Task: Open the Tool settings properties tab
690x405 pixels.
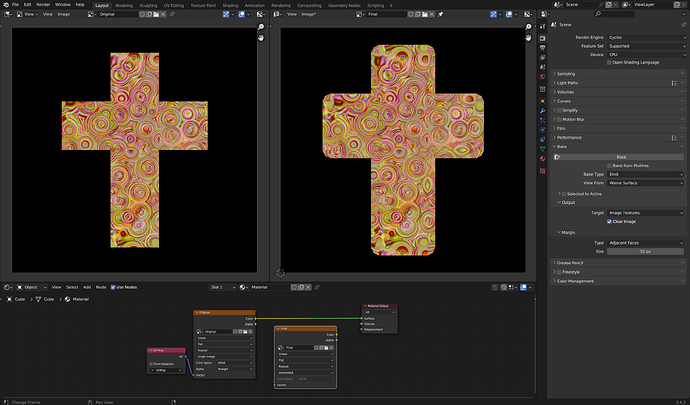Action: point(543,26)
